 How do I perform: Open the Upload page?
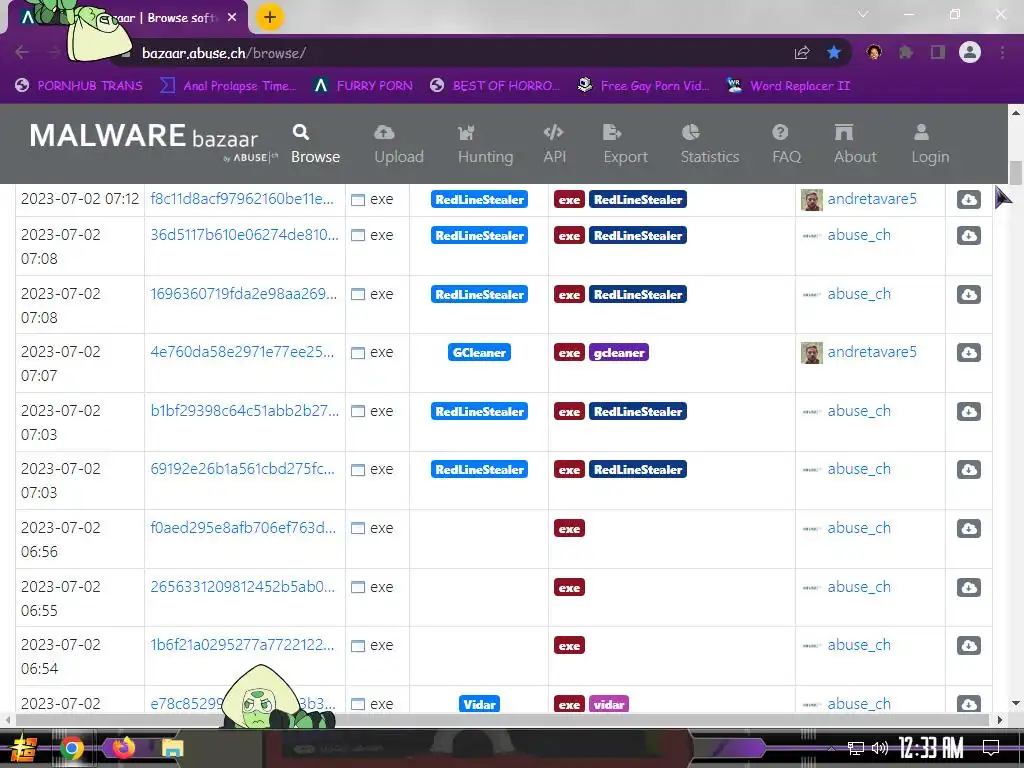click(x=398, y=144)
